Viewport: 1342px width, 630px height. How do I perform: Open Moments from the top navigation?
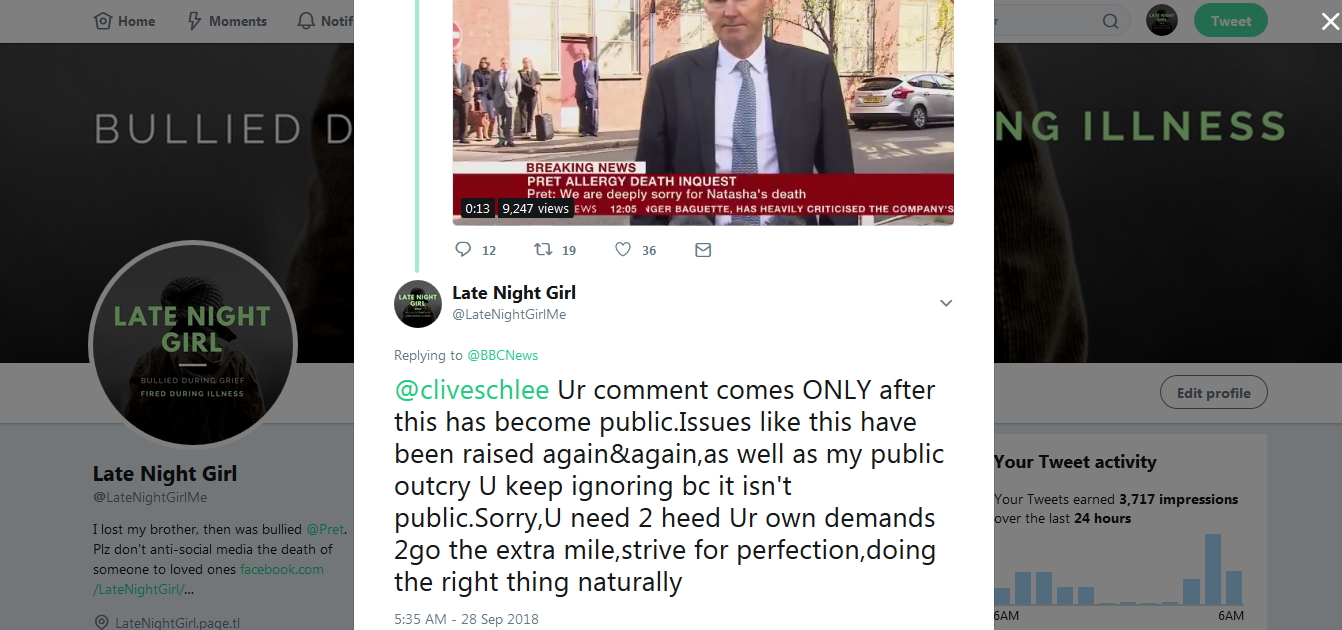point(226,20)
